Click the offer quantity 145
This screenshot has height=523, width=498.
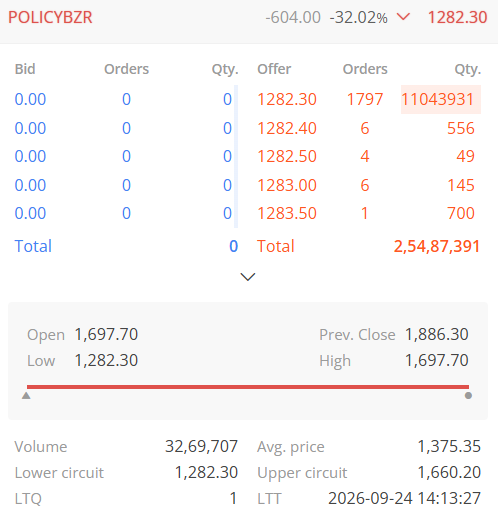pos(461,185)
